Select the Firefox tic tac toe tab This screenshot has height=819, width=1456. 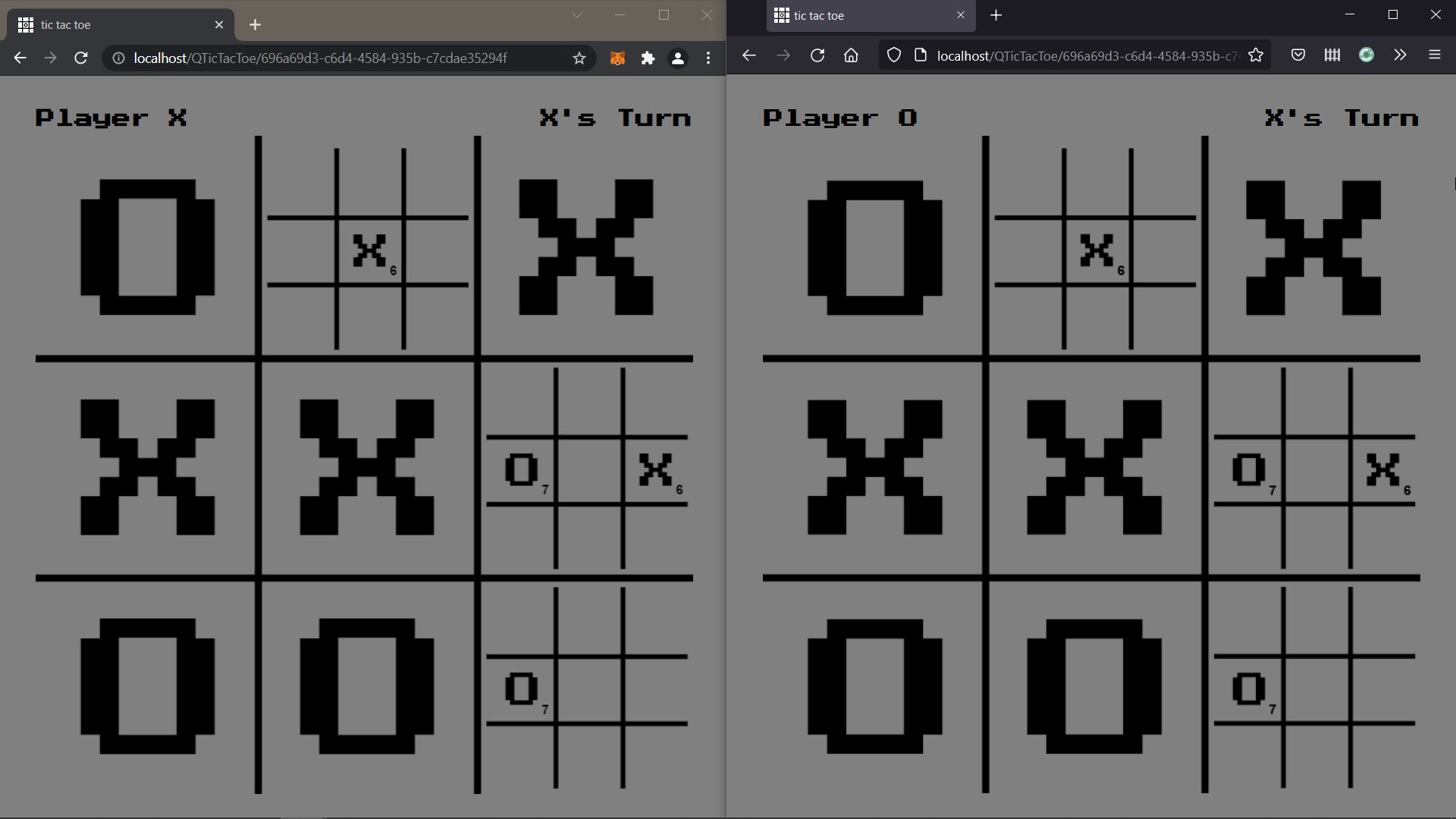[871, 16]
